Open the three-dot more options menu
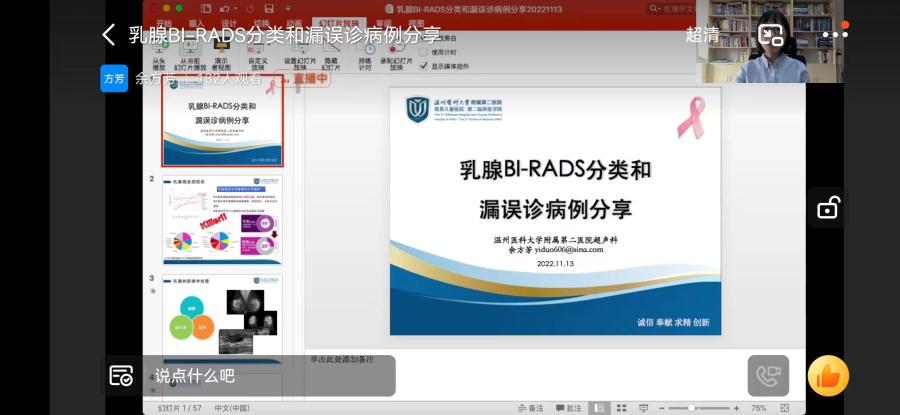900x415 pixels. pyautogui.click(x=835, y=35)
